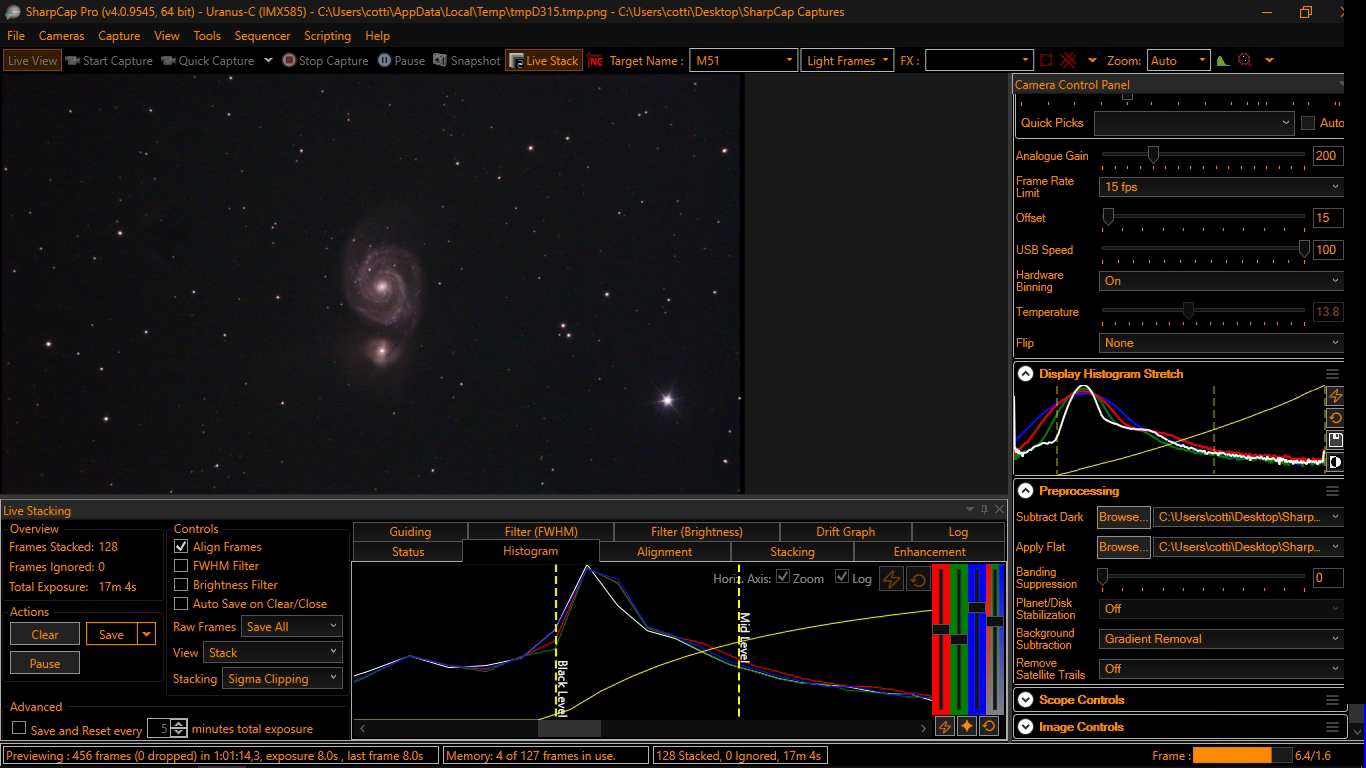The width and height of the screenshot is (1366, 768).
Task: Open the Stacking mode dropdown showing Sigma Clipping
Action: click(282, 679)
